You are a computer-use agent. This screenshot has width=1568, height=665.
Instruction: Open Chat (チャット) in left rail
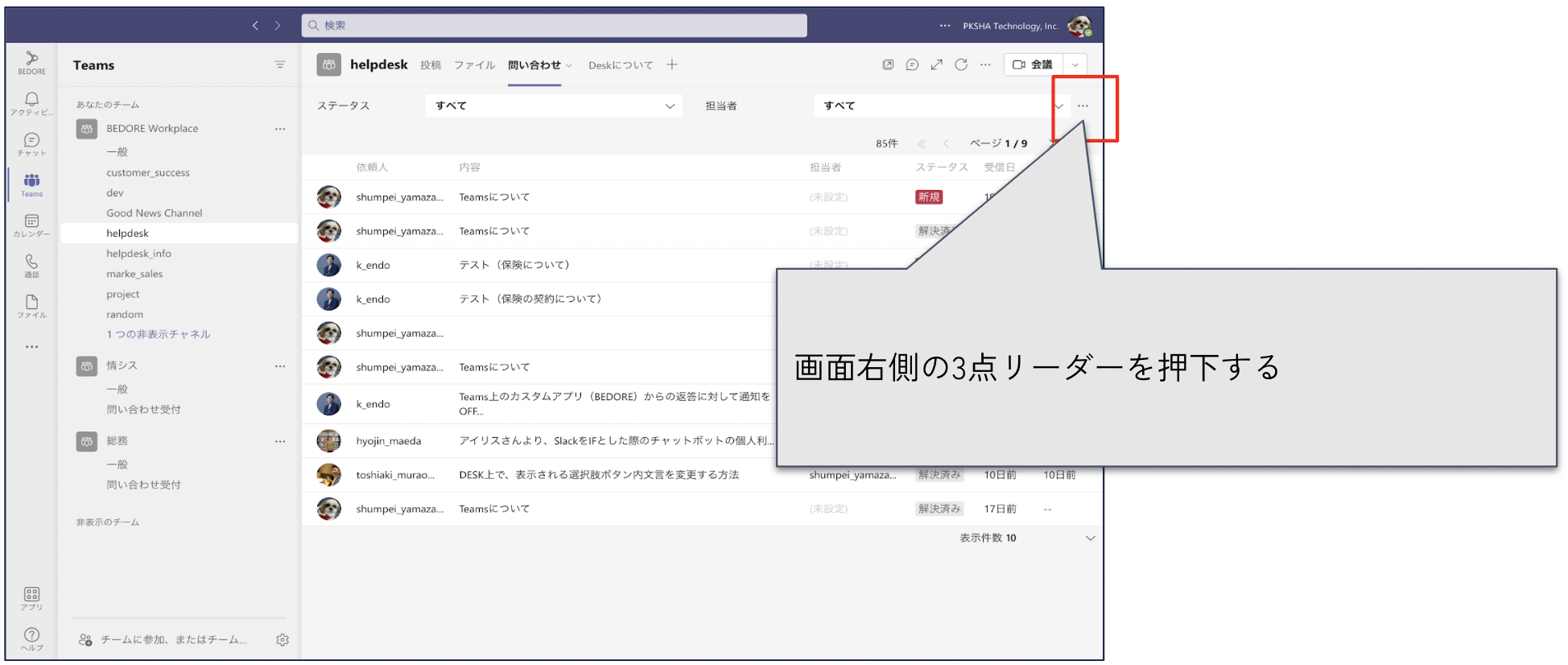[31, 144]
